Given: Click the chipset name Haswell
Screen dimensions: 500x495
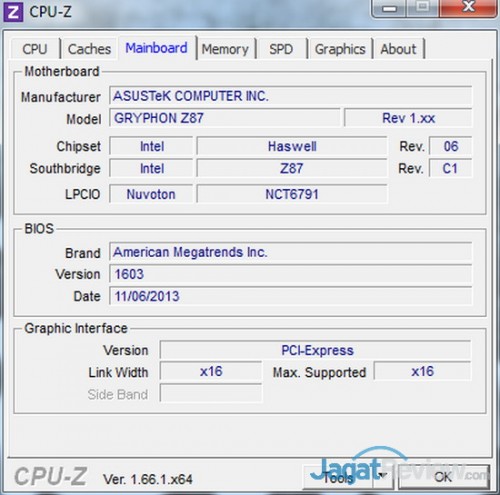Looking at the screenshot, I should tap(292, 146).
